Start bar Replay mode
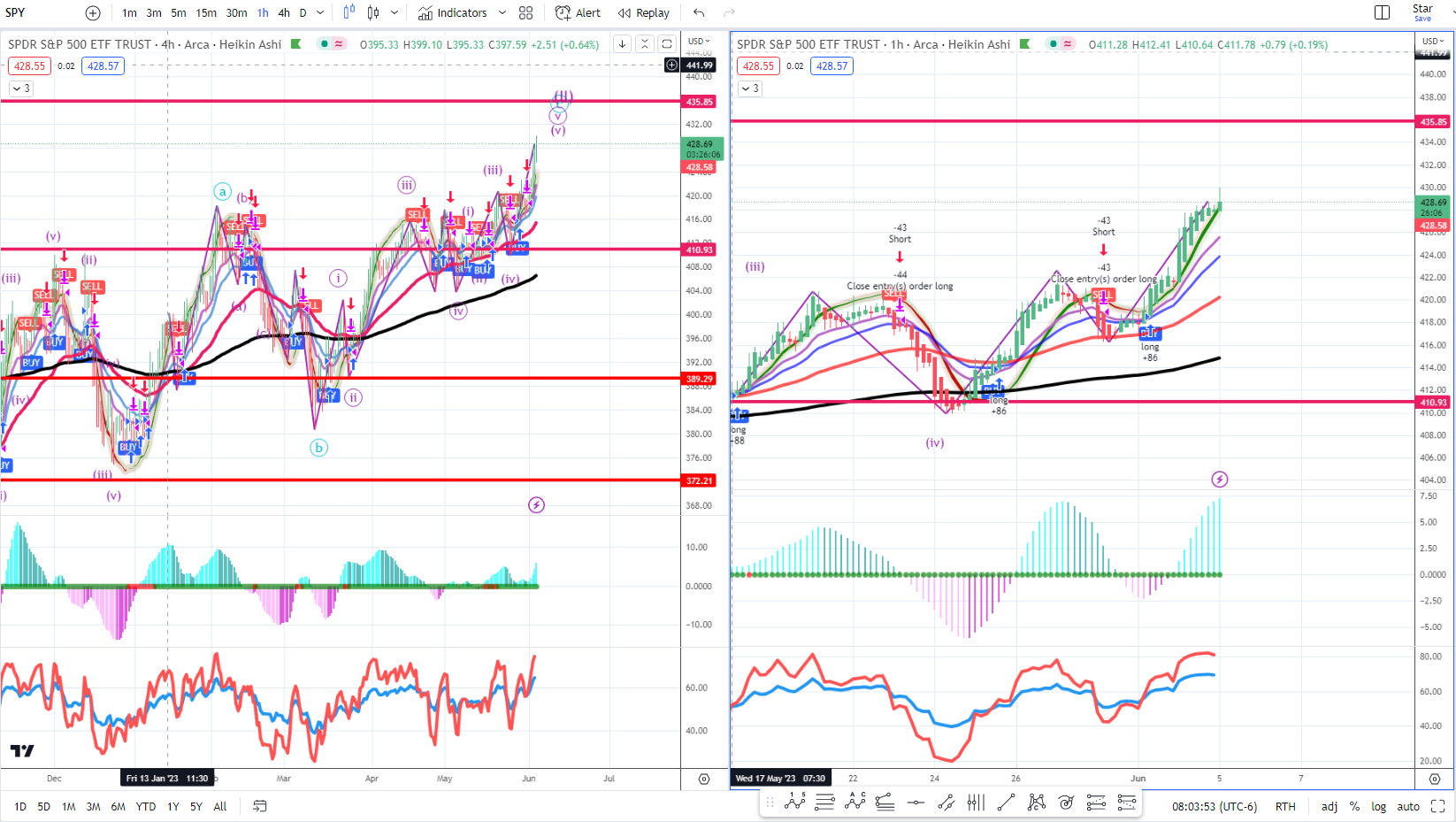Viewport: 1456px width, 822px height. (644, 13)
